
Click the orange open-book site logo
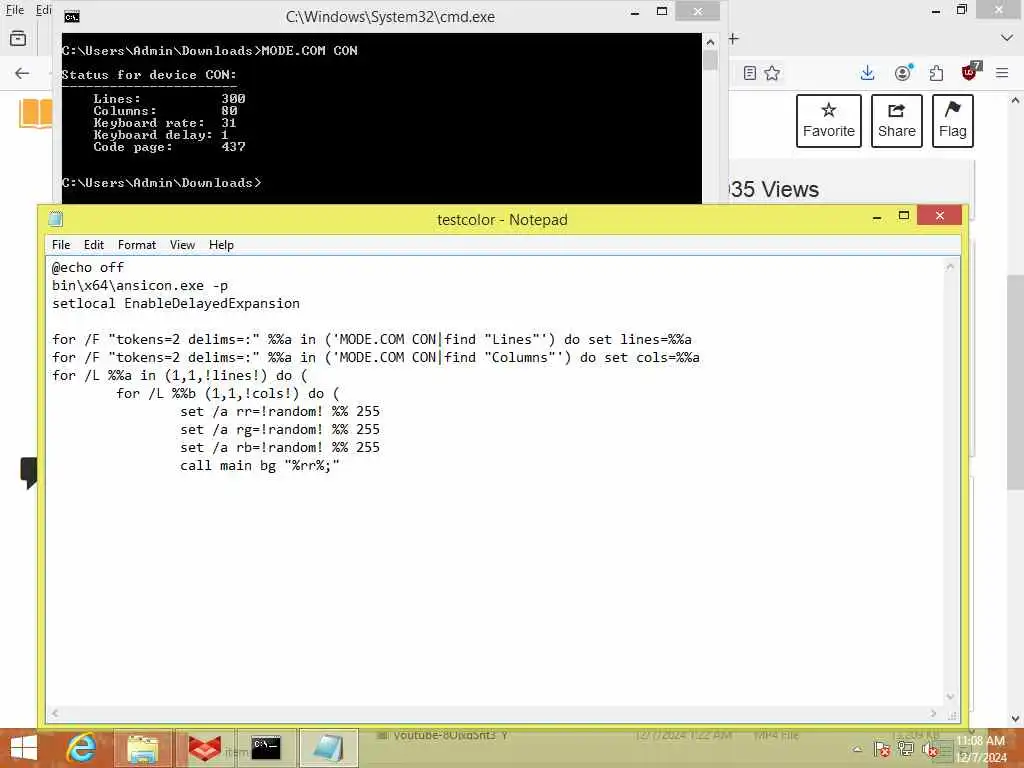pos(35,113)
